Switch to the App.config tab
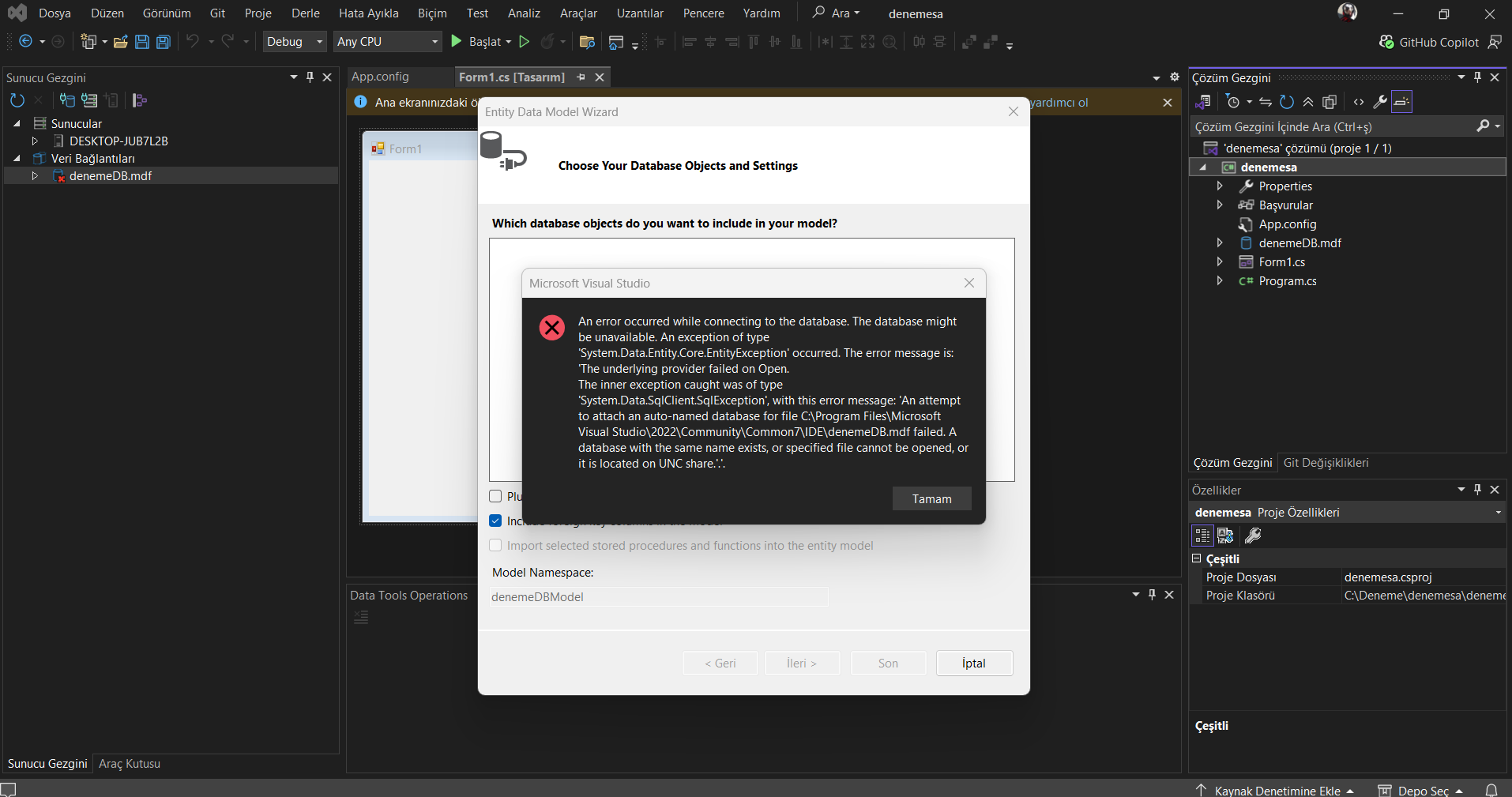Image resolution: width=1512 pixels, height=797 pixels. click(380, 77)
